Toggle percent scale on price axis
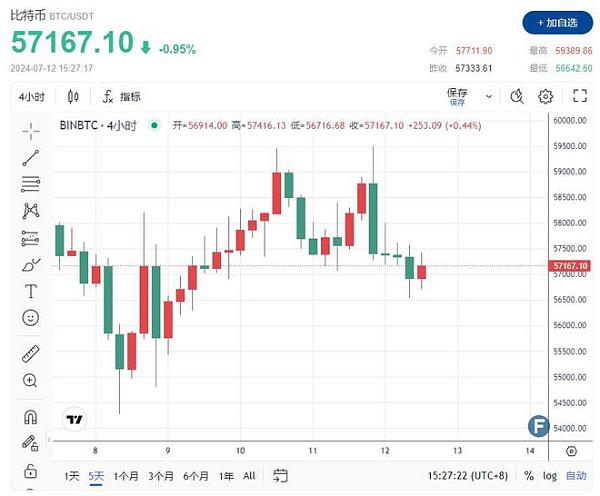The image size is (600, 496). [x=529, y=476]
